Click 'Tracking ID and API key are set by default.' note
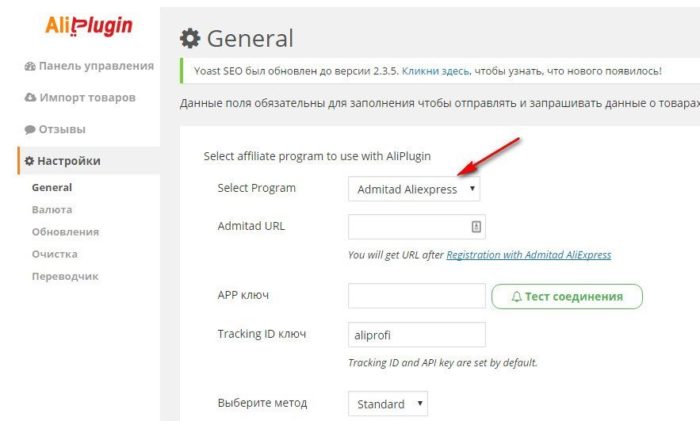This screenshot has height=421, width=700. (x=442, y=363)
